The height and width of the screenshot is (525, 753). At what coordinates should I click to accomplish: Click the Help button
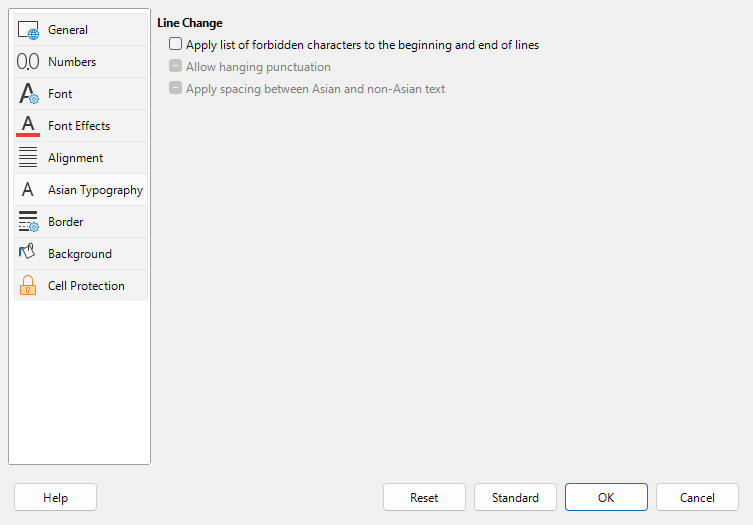(x=55, y=497)
